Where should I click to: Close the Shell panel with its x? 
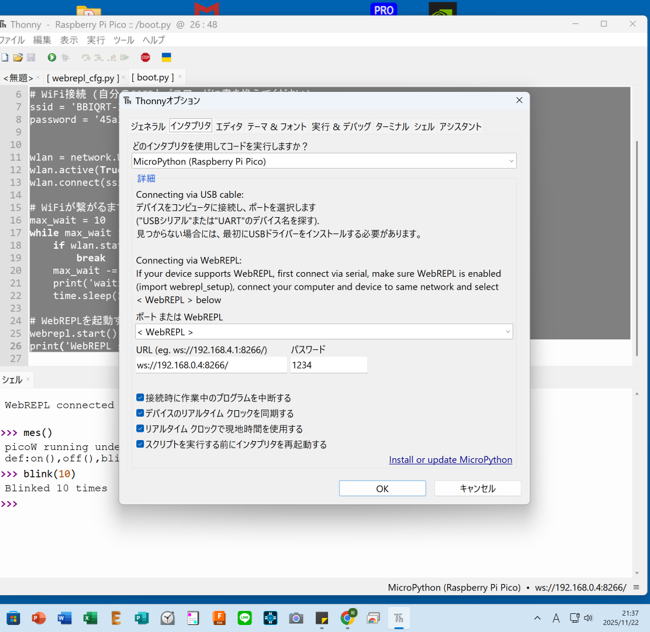[28, 379]
